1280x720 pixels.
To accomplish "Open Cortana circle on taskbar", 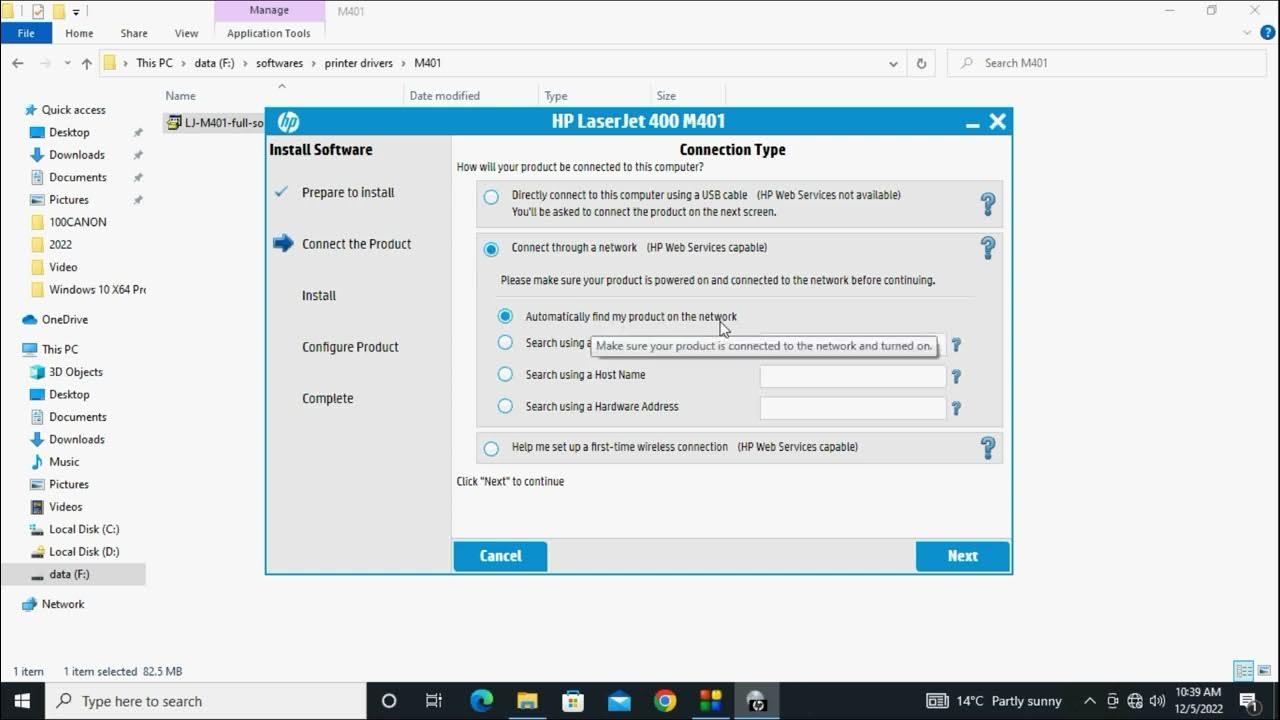I will tap(389, 701).
